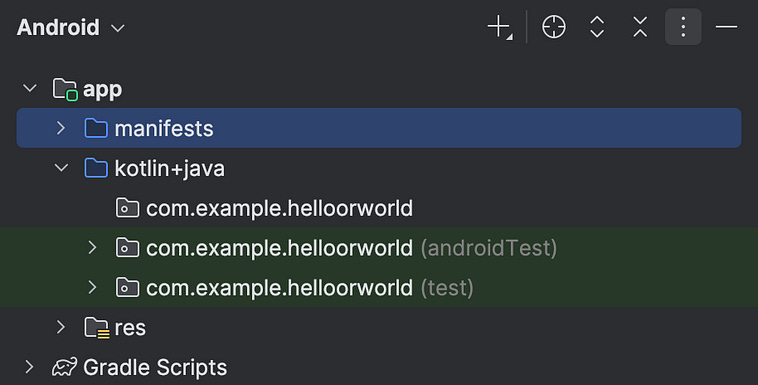Hide the project panel with minus icon
758x385 pixels.
[x=726, y=27]
